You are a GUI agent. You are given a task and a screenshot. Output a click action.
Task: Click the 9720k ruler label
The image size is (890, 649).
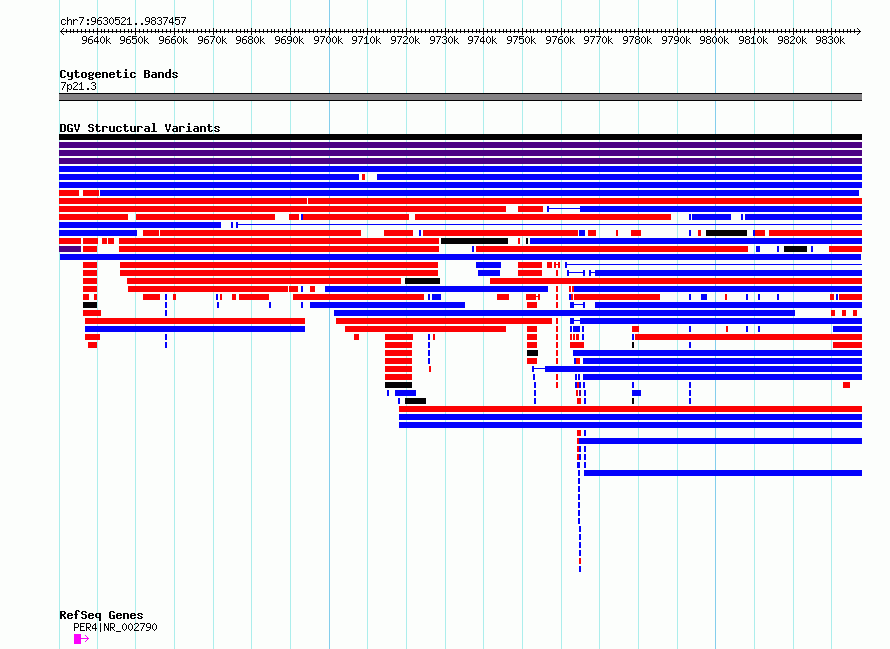(x=405, y=40)
